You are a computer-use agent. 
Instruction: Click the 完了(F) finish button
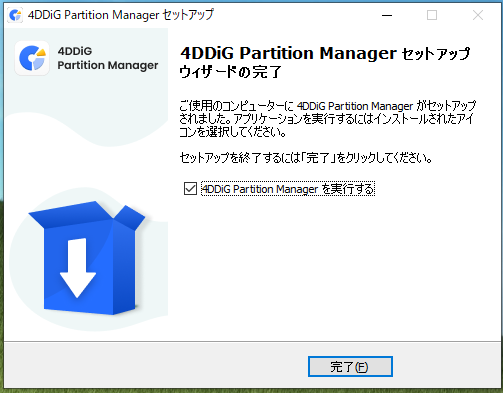[350, 367]
